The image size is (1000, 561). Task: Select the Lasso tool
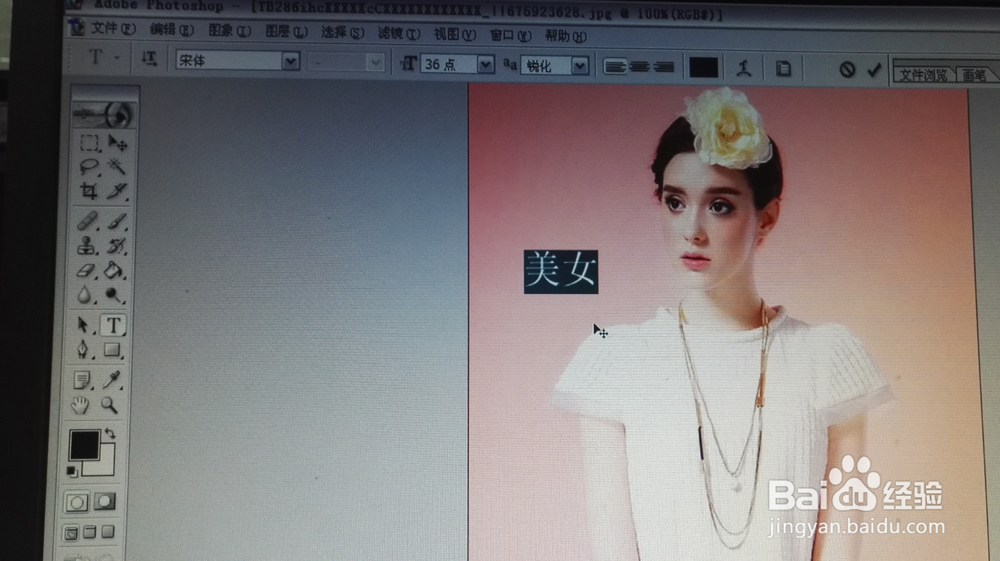click(89, 166)
